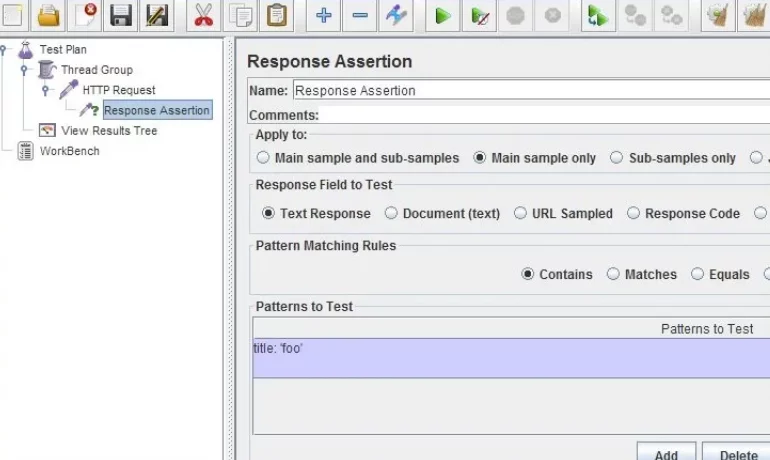Select Response Code field to test
Screen dimensions: 770x460
(x=633, y=213)
